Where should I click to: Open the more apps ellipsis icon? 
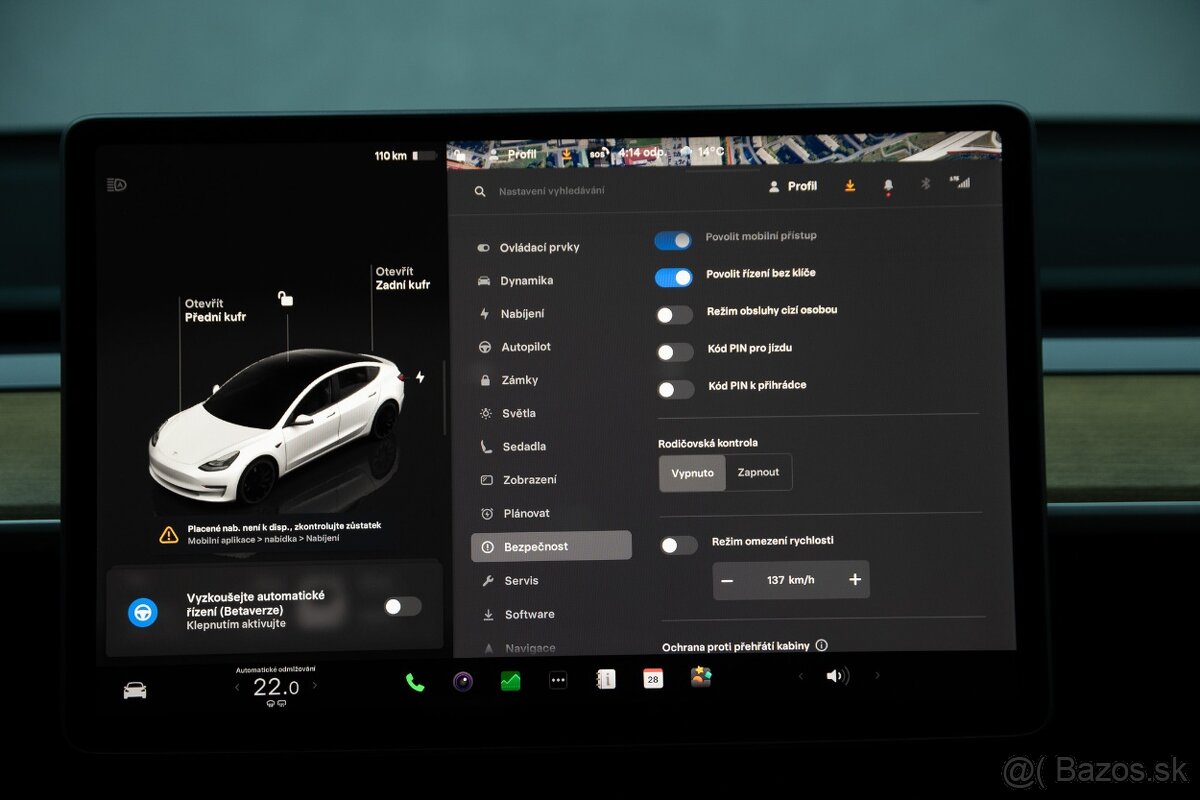click(x=558, y=680)
